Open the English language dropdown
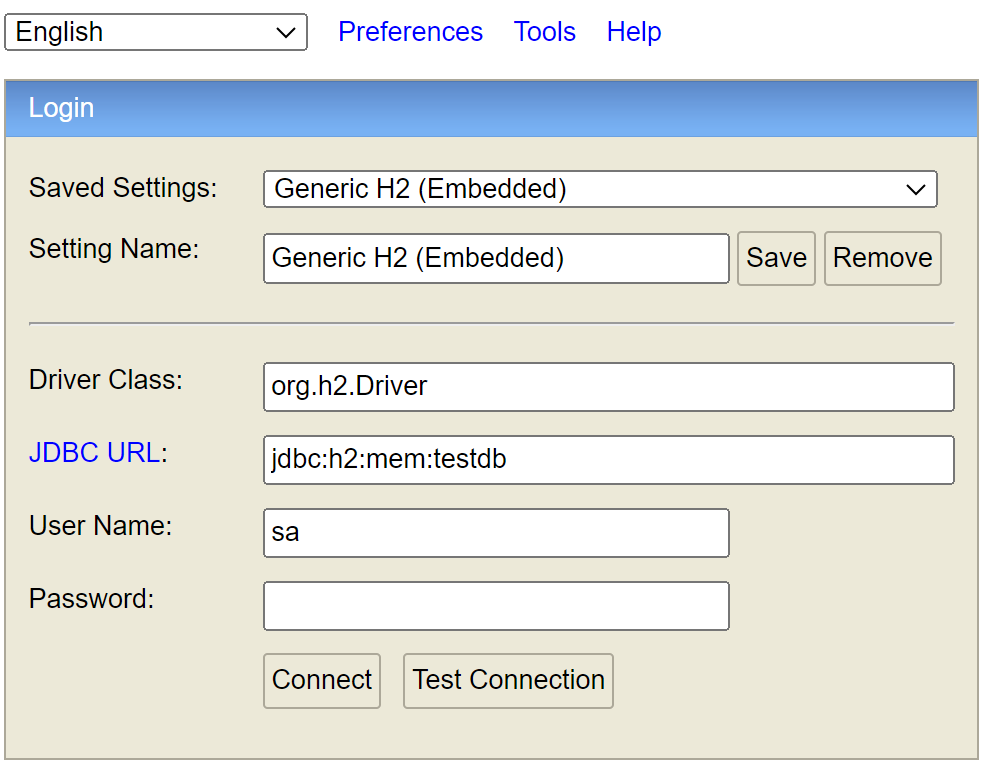This screenshot has height=772, width=997. [x=156, y=32]
